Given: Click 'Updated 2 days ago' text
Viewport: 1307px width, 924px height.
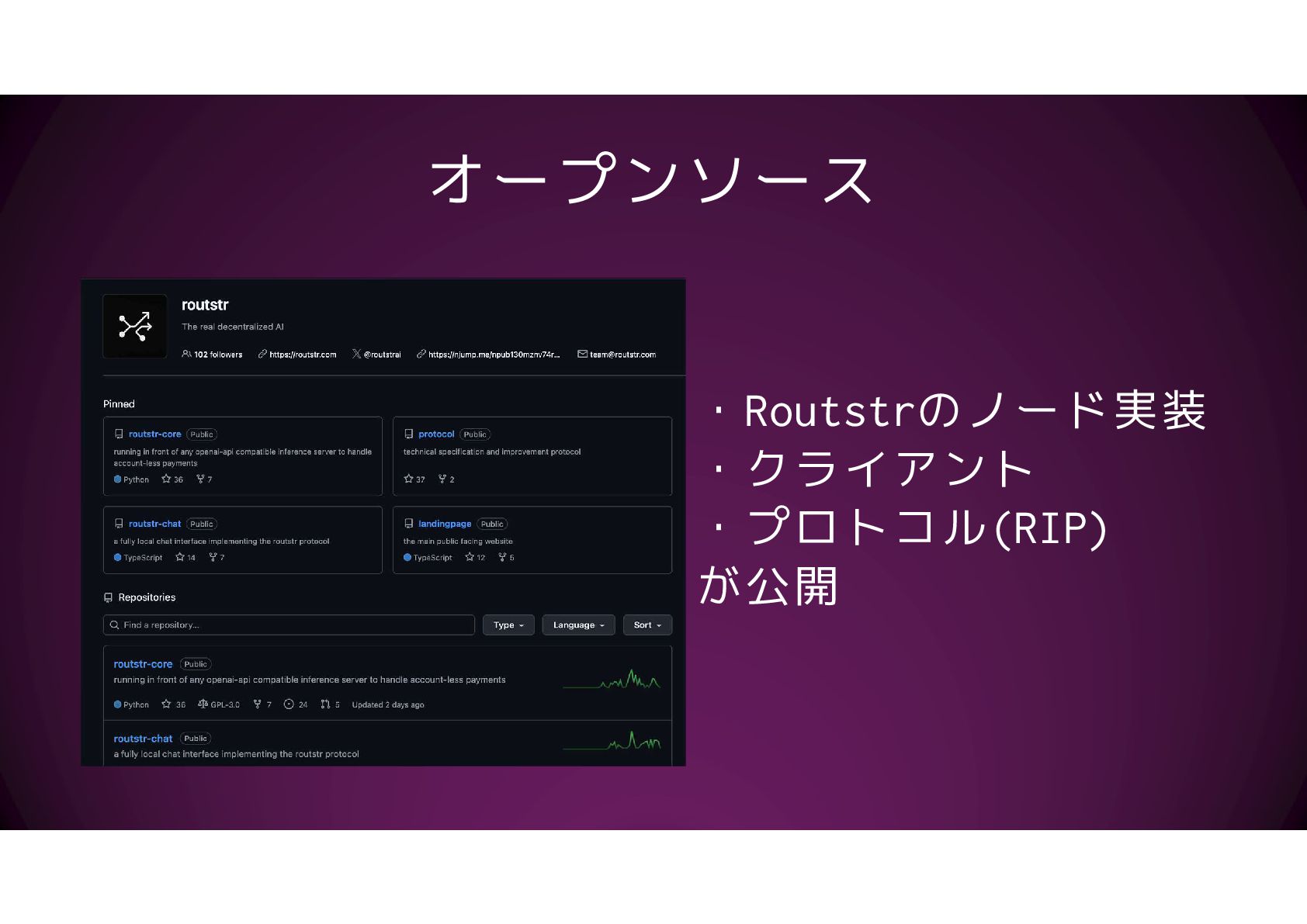Looking at the screenshot, I should (x=388, y=704).
